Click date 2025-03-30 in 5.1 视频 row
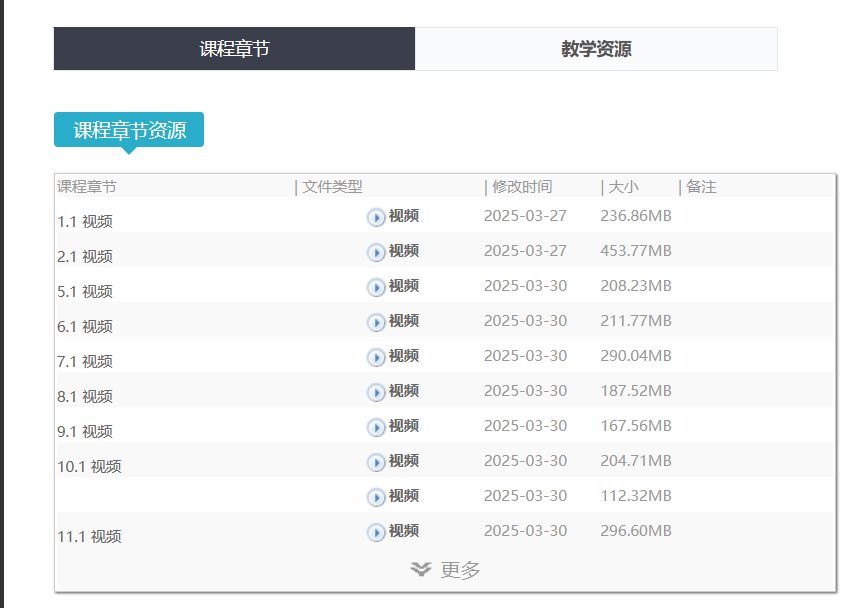The image size is (862, 608). [525, 286]
